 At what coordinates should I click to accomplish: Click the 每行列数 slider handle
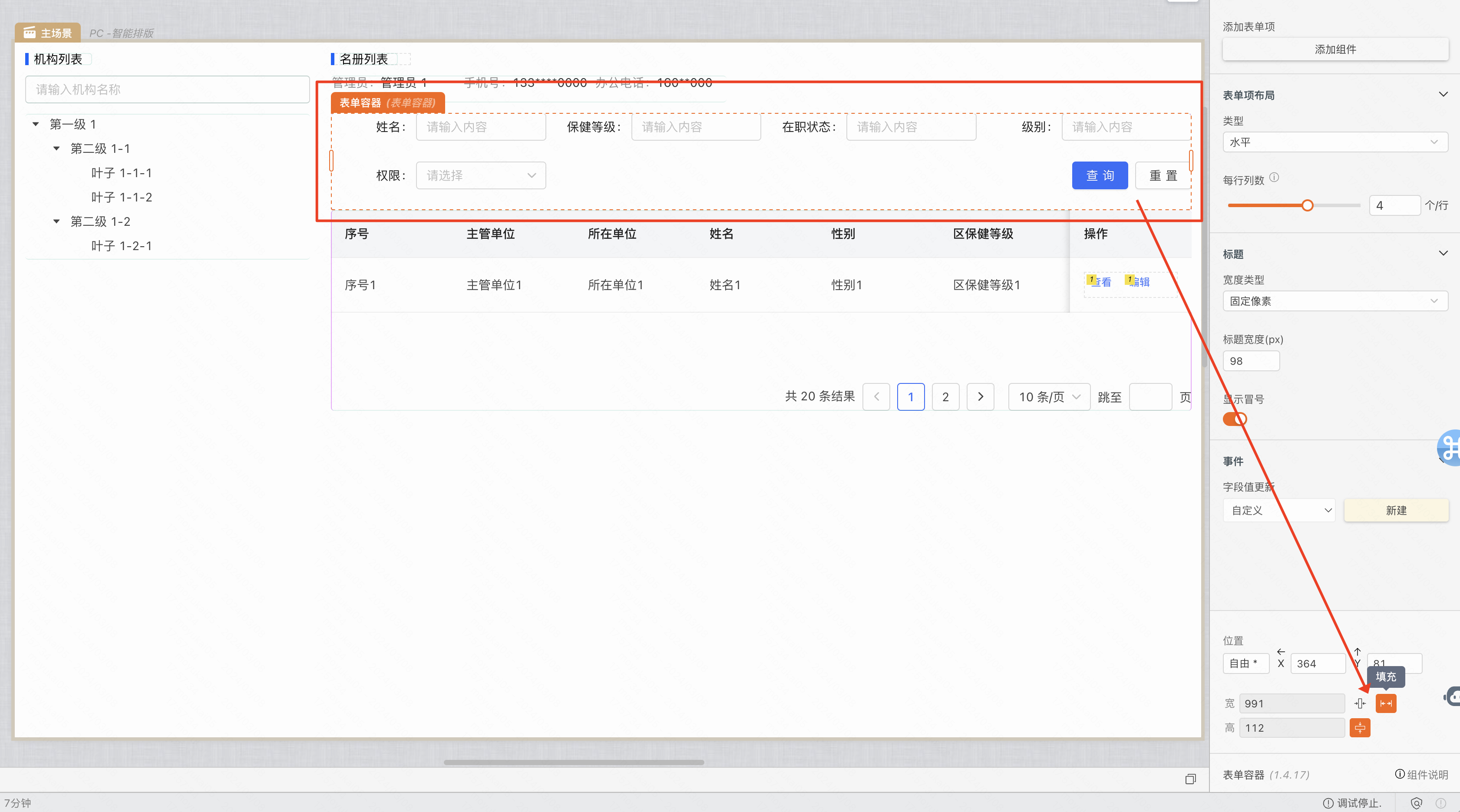(1307, 205)
